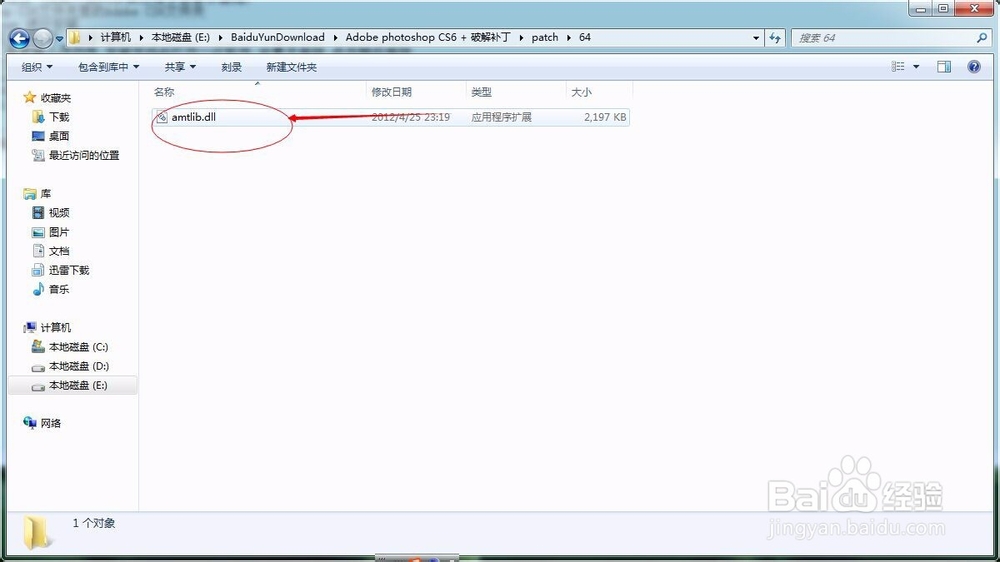Click the change view icon

tap(898, 66)
